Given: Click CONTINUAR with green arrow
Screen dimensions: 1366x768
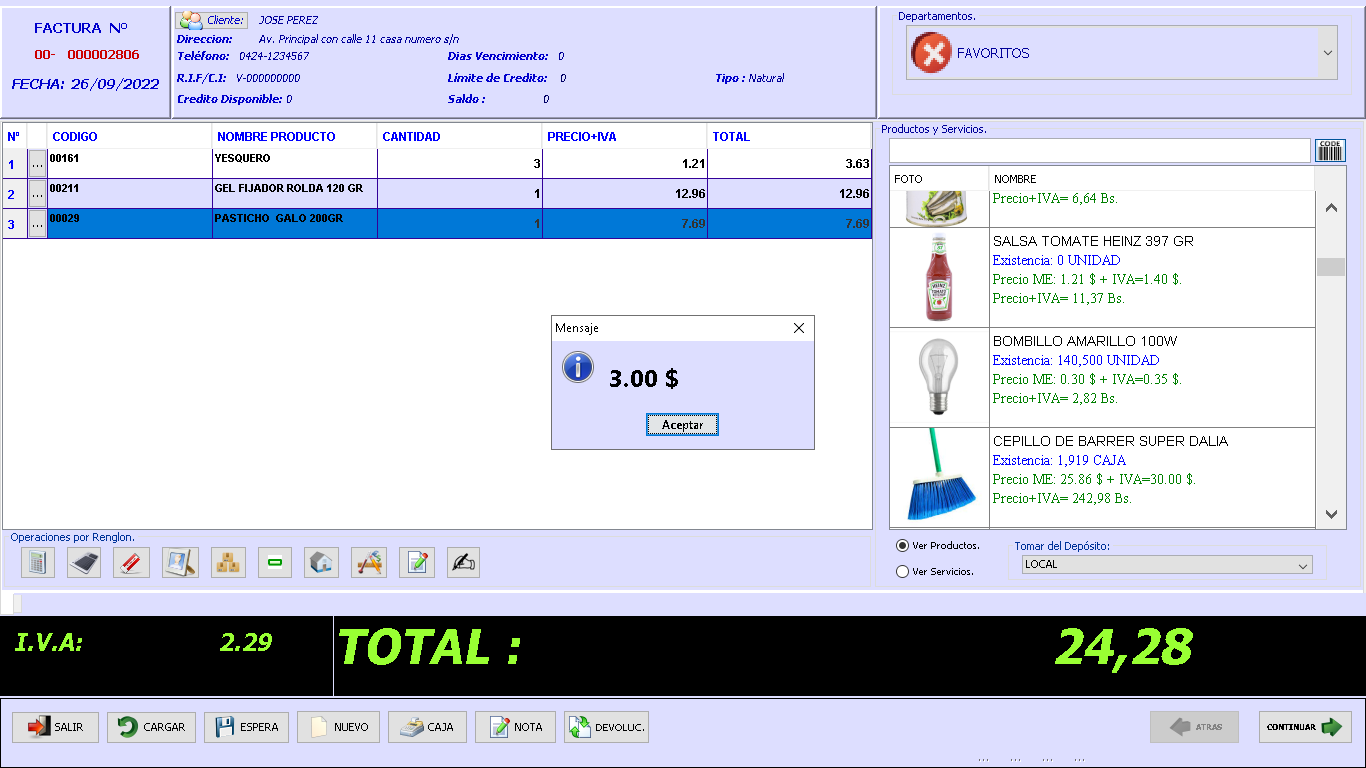Looking at the screenshot, I should pyautogui.click(x=1305, y=727).
